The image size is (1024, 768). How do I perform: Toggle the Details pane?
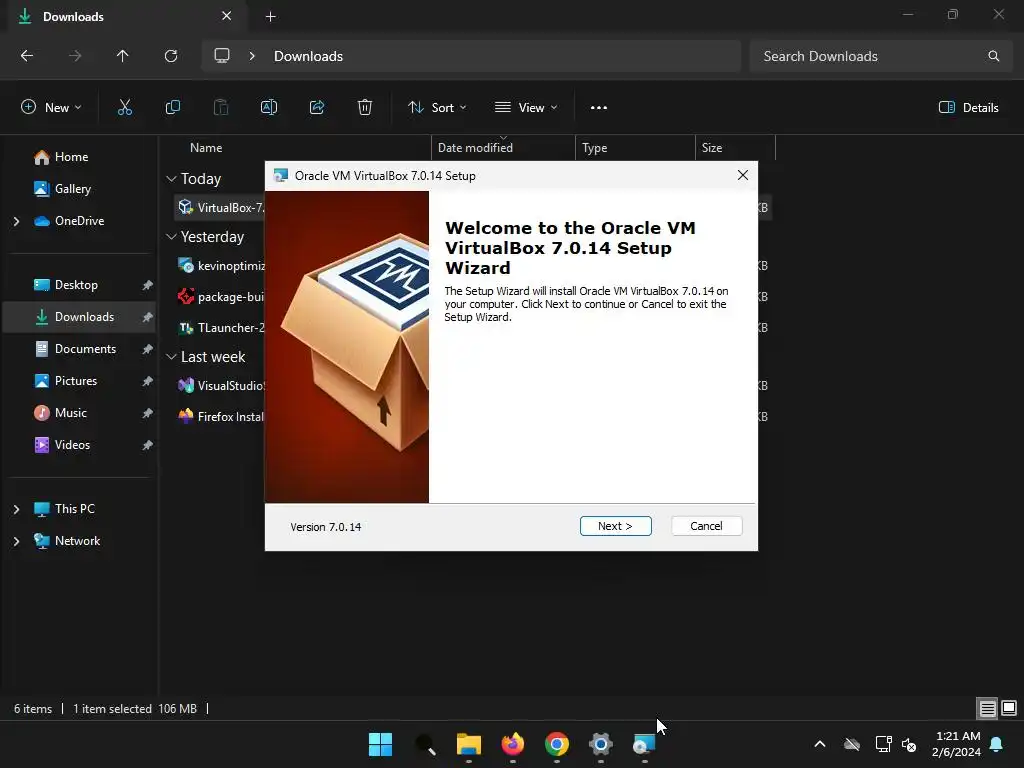click(x=968, y=108)
